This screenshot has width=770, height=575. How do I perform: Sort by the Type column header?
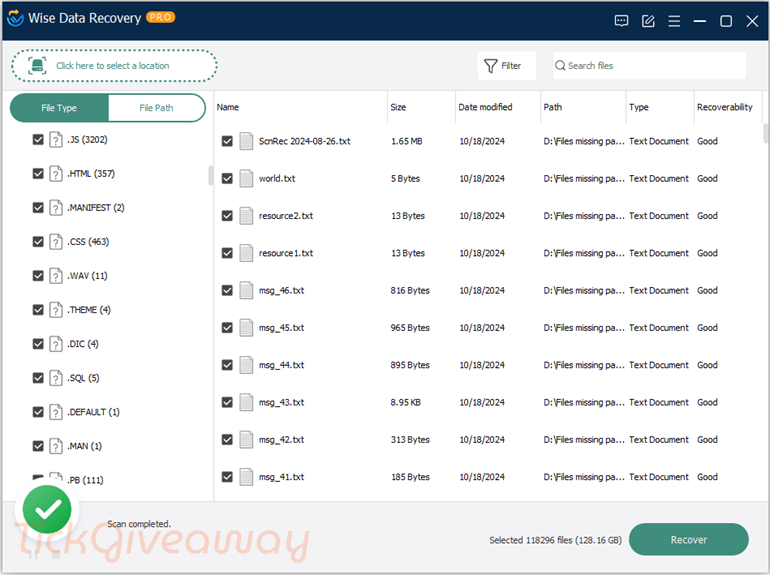[660, 107]
